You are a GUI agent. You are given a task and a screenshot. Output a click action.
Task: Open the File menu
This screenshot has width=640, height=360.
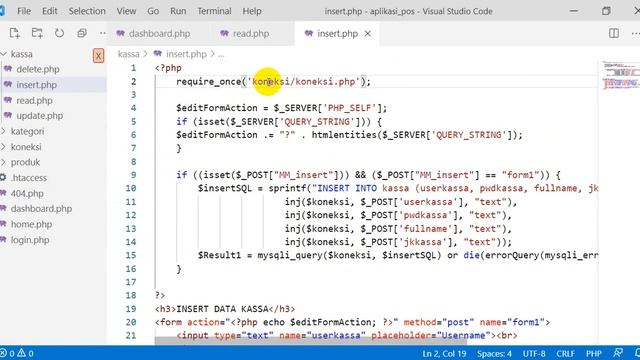(x=24, y=11)
